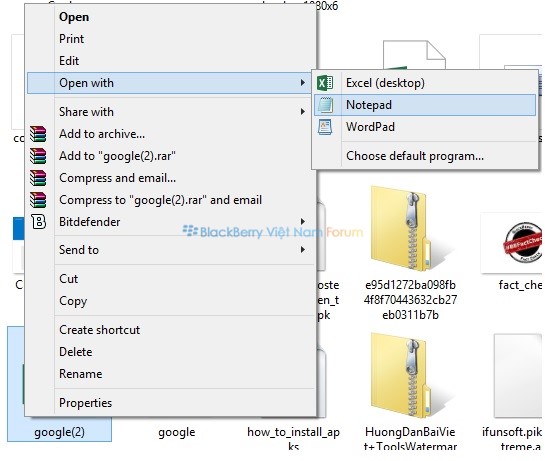
Task: Click the WinRAR icon beside Add to archive
Action: [38, 134]
